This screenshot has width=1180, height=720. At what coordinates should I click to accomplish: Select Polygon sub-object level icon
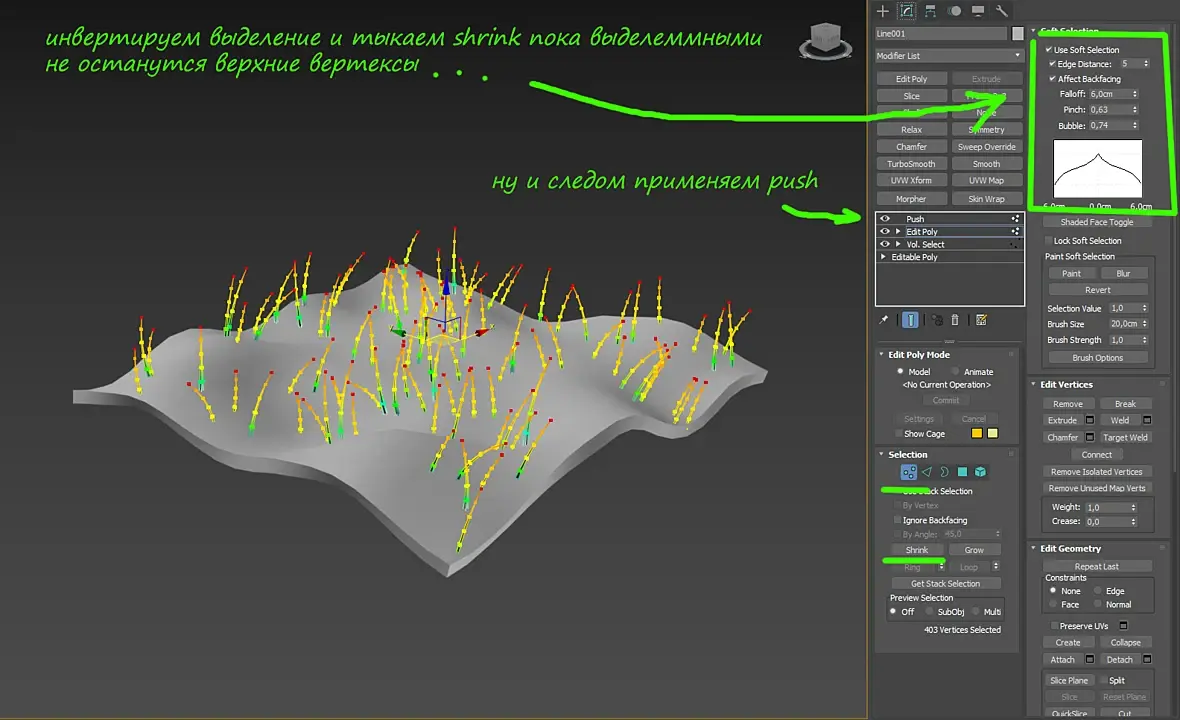point(962,472)
